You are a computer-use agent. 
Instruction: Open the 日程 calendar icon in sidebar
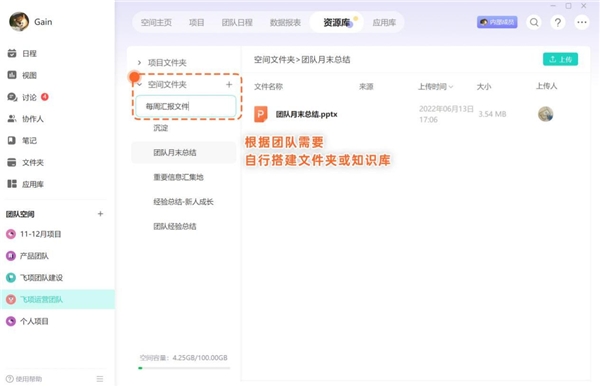click(x=12, y=53)
